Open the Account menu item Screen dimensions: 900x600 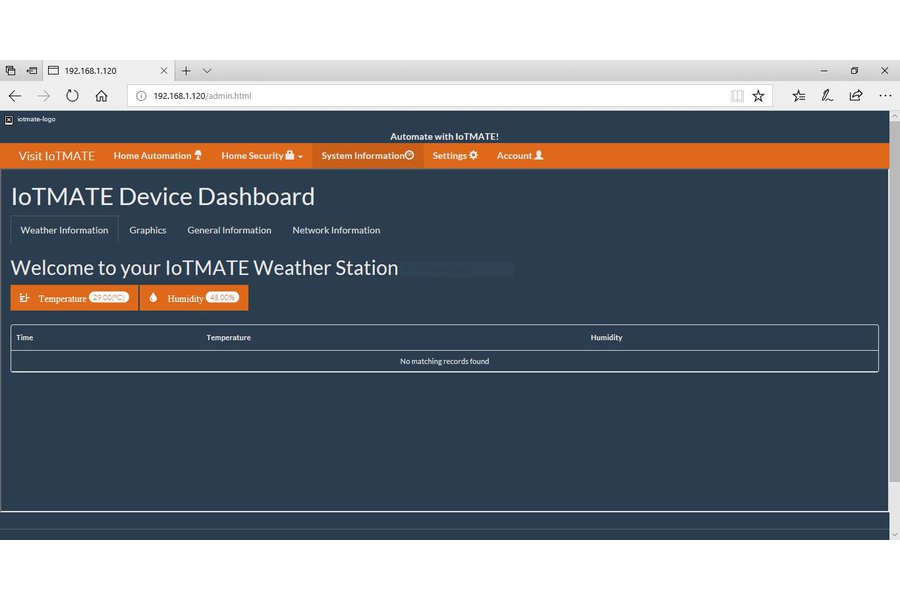[x=520, y=156]
